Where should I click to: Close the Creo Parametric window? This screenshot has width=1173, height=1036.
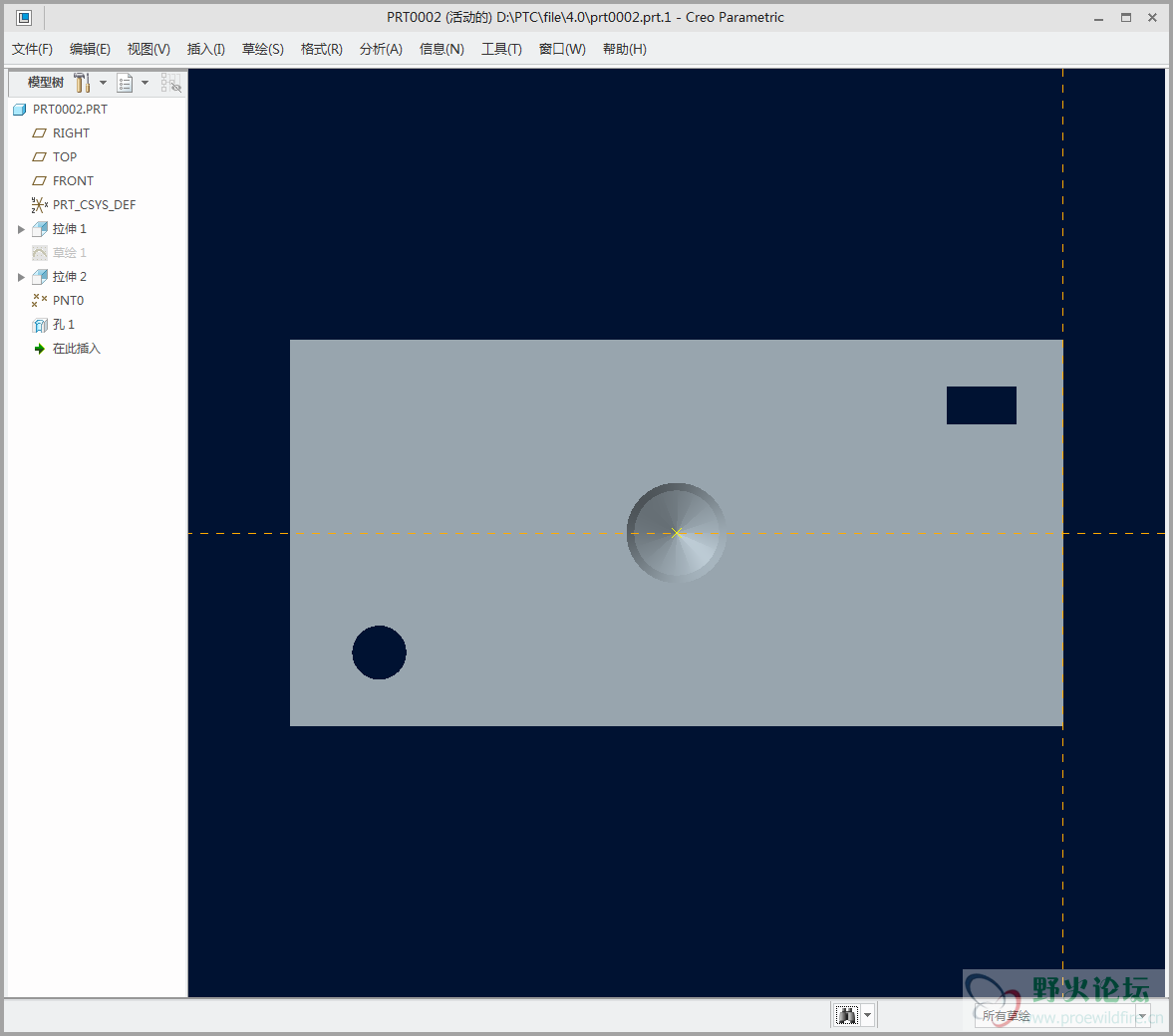[x=1153, y=18]
